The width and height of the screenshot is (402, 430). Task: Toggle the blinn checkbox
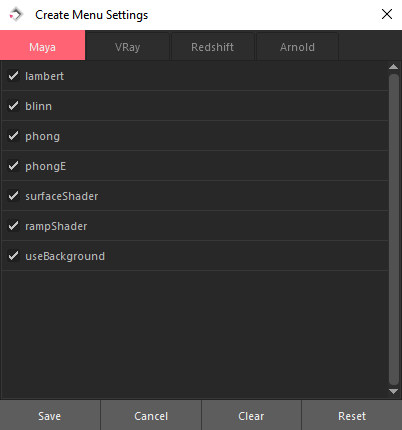(x=13, y=106)
